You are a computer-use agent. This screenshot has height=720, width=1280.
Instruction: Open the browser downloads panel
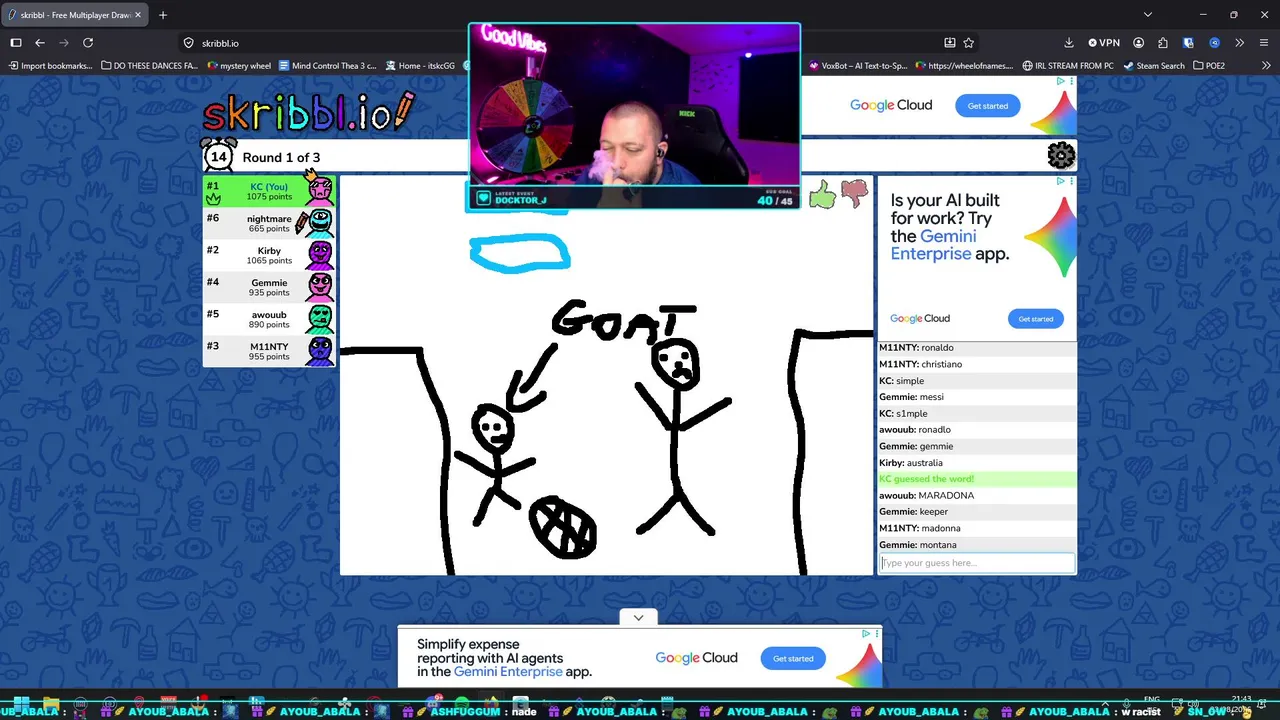click(1069, 43)
